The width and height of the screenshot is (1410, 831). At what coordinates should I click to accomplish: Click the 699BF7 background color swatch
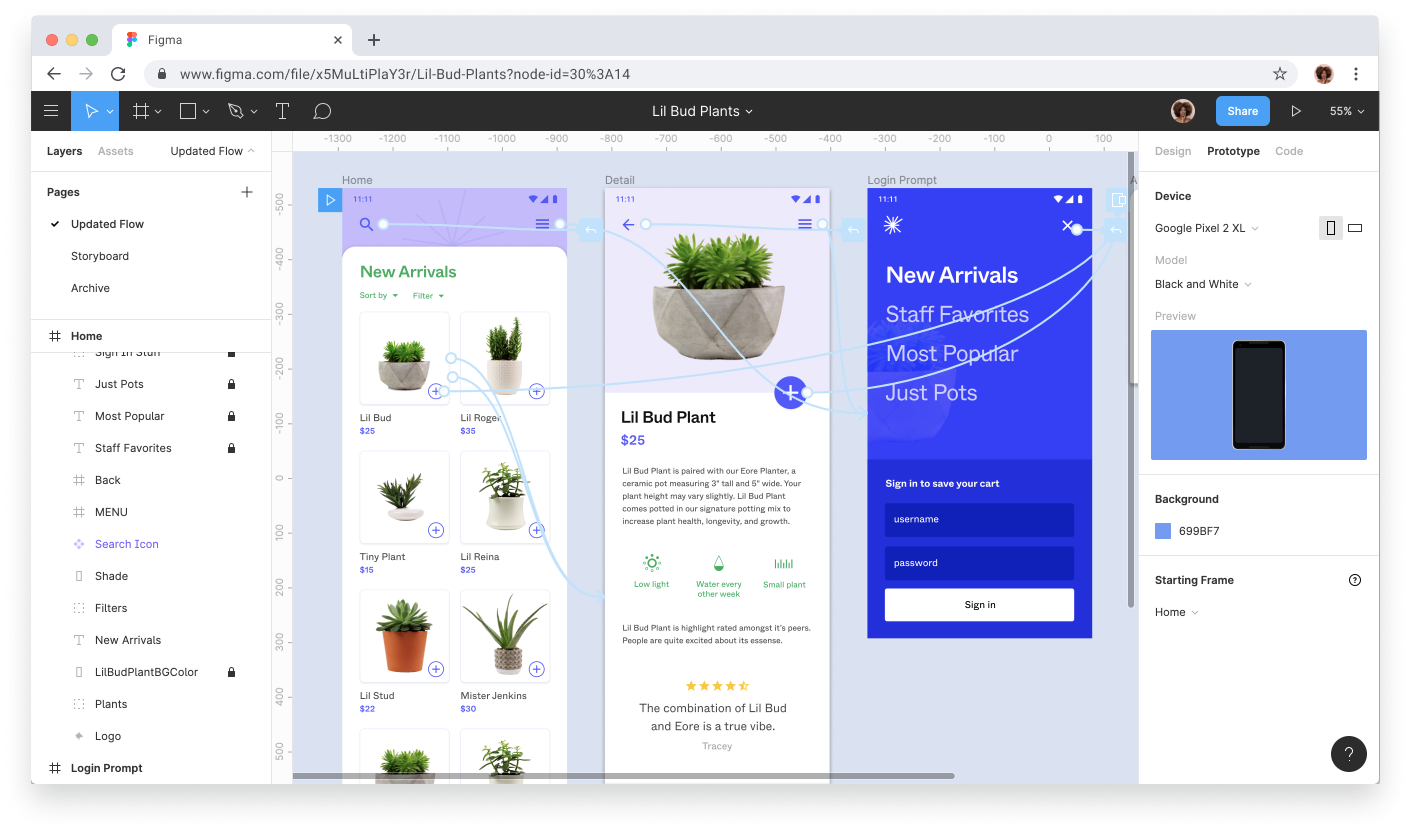pos(1163,531)
